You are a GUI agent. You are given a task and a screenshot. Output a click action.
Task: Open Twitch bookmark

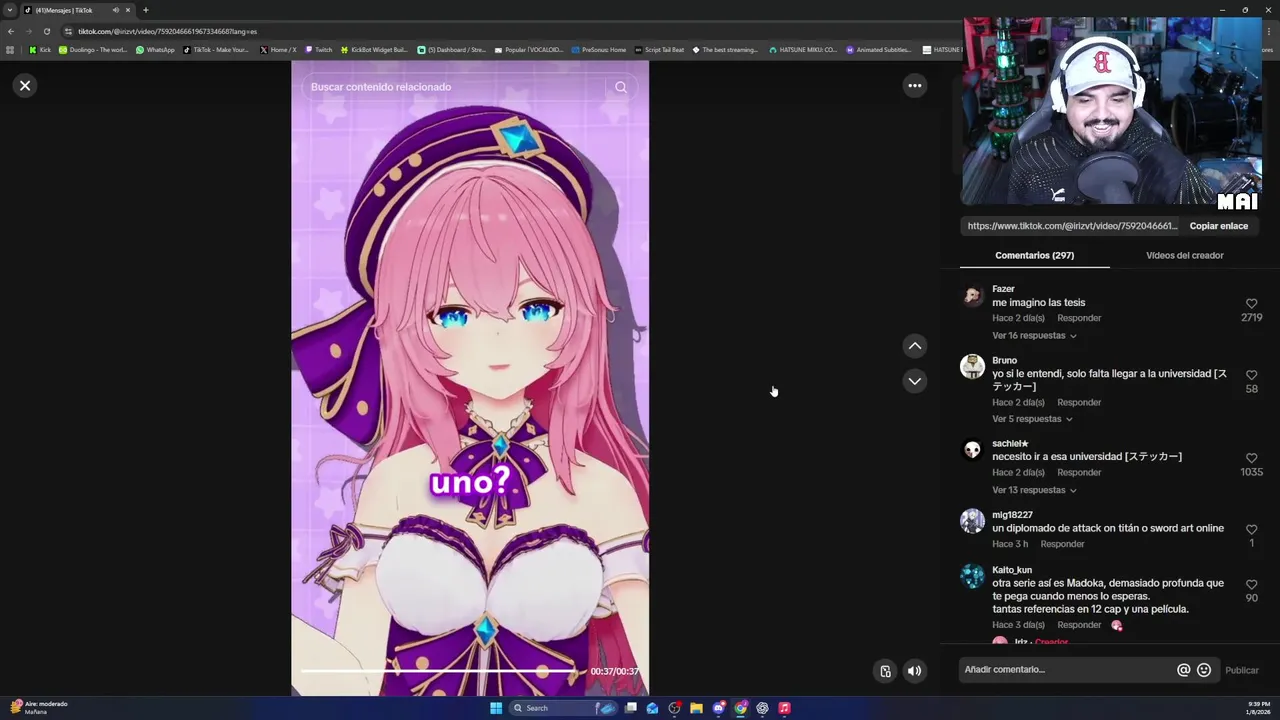319,49
